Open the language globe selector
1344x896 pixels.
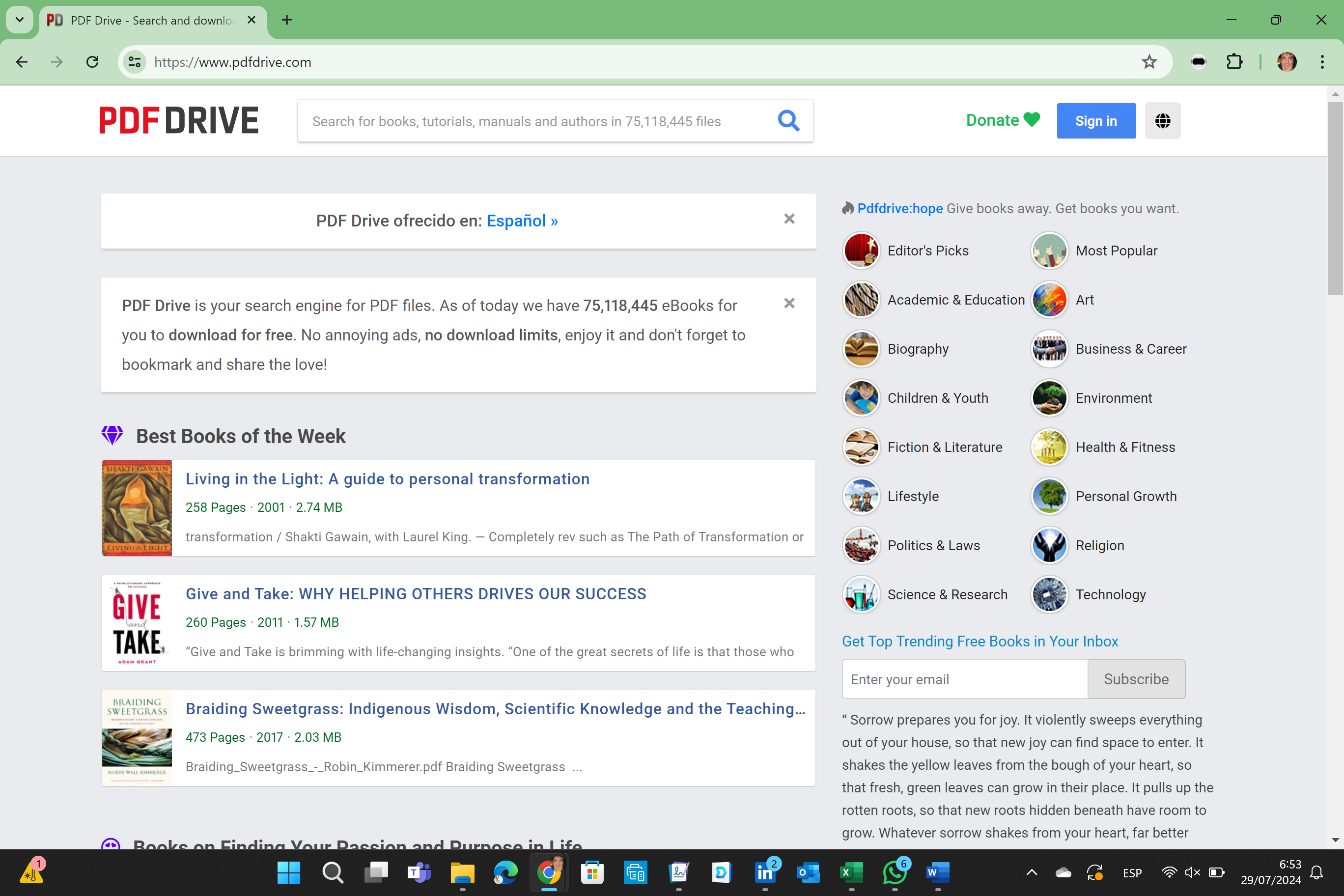[x=1162, y=120]
